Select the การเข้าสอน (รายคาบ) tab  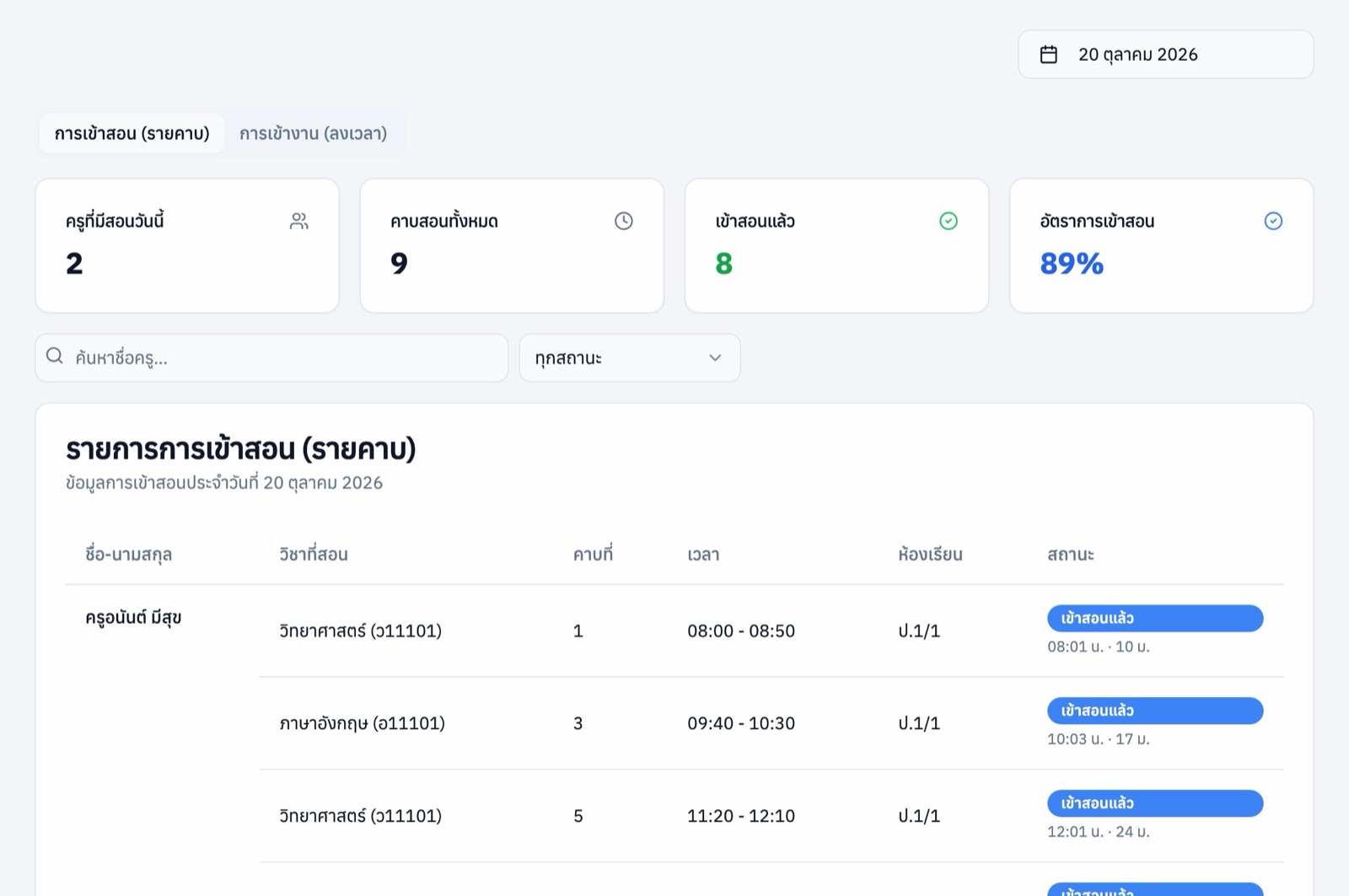click(x=132, y=133)
